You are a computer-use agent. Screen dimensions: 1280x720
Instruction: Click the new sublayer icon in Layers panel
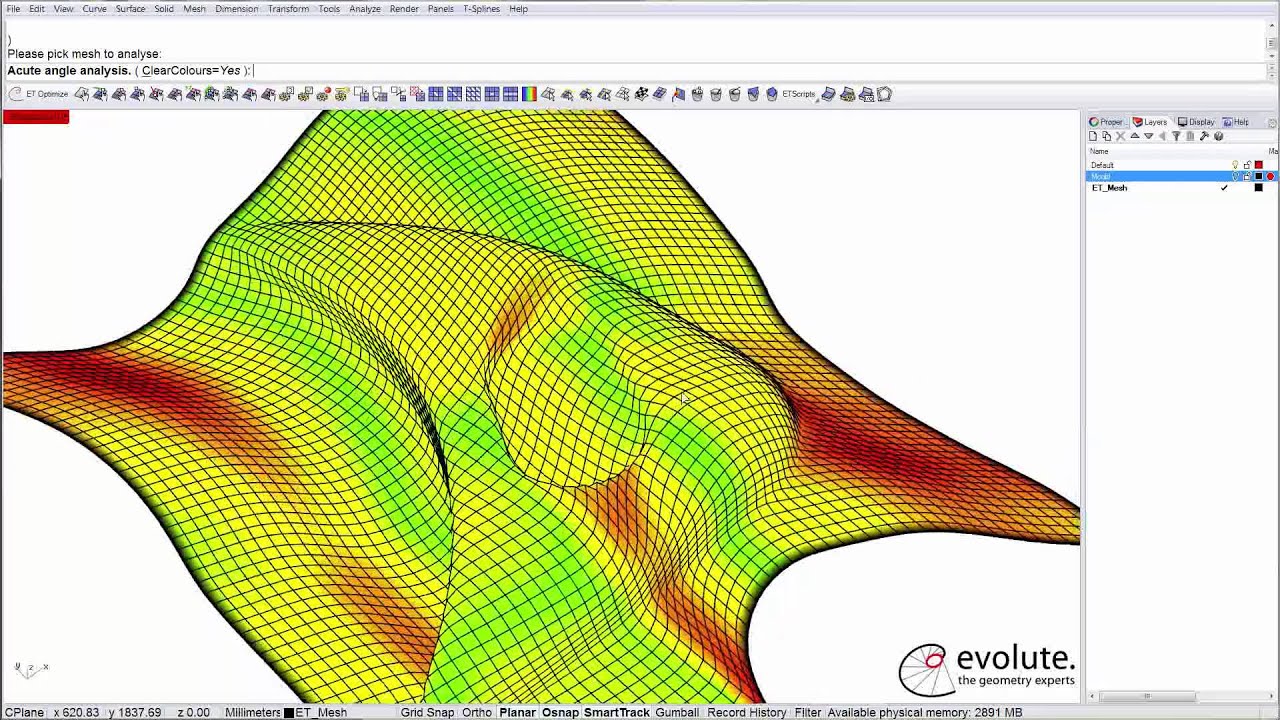[x=1107, y=136]
